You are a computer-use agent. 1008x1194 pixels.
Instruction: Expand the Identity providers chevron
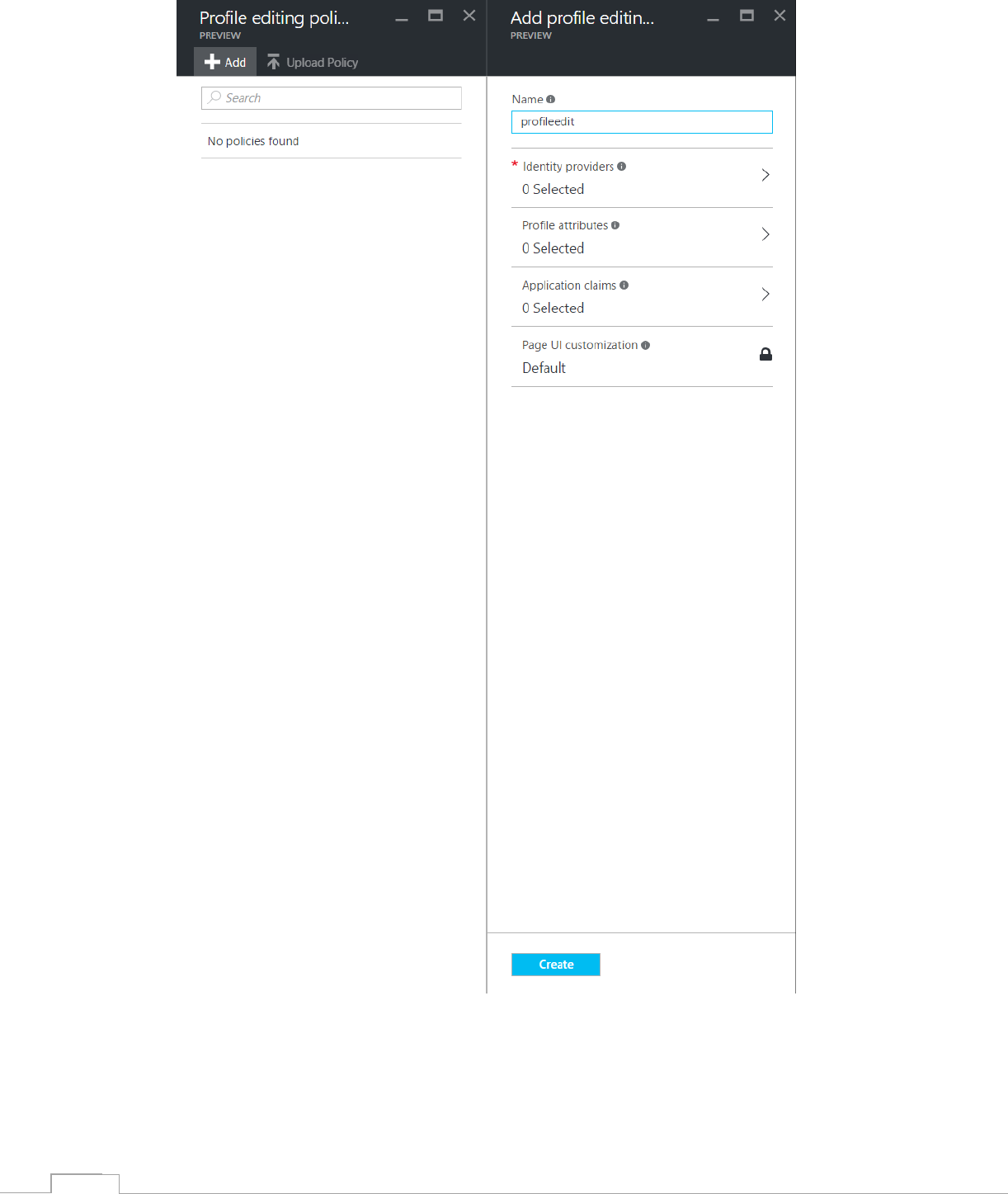point(765,175)
